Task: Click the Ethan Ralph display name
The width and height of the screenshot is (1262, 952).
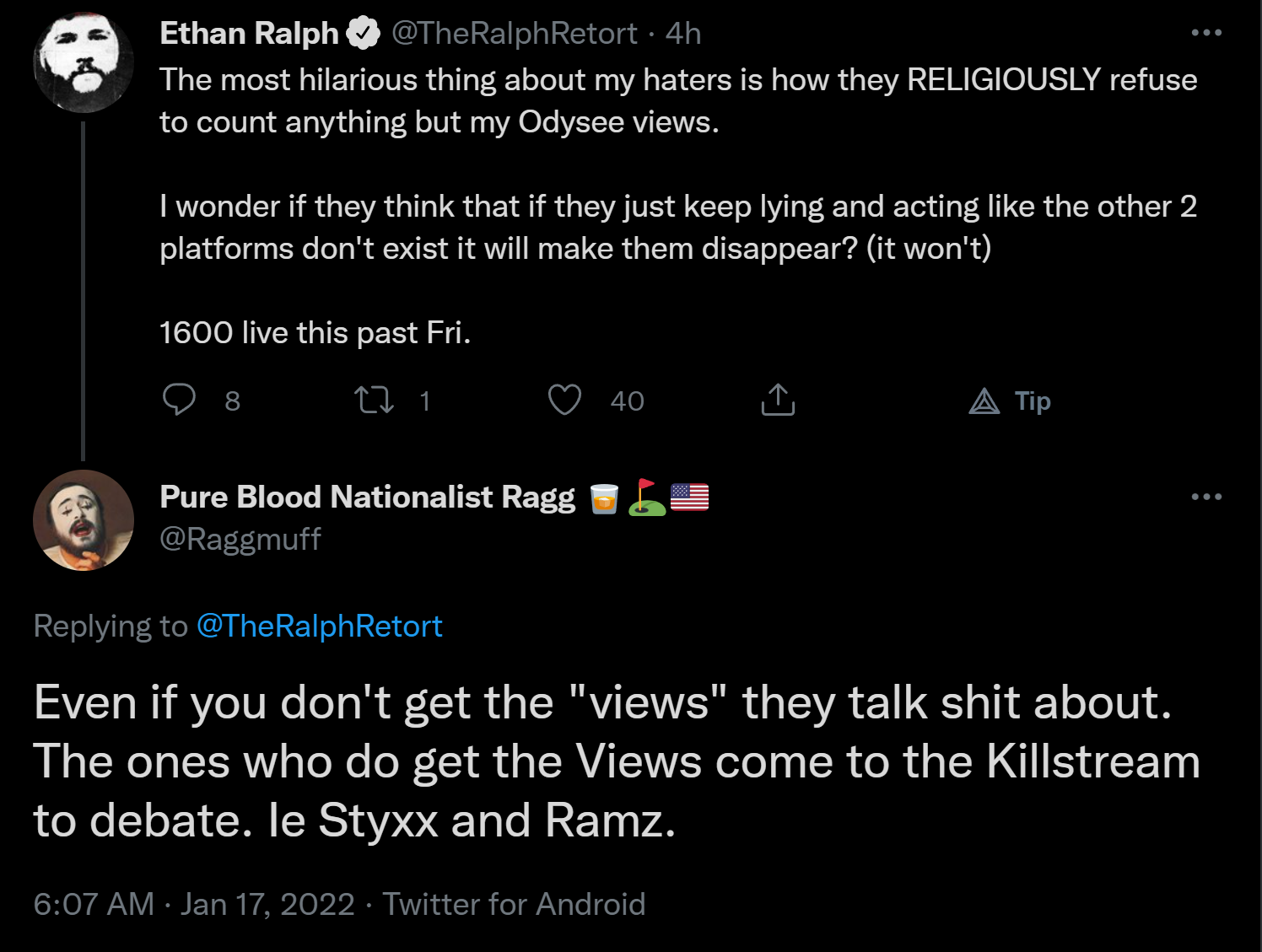Action: coord(249,34)
